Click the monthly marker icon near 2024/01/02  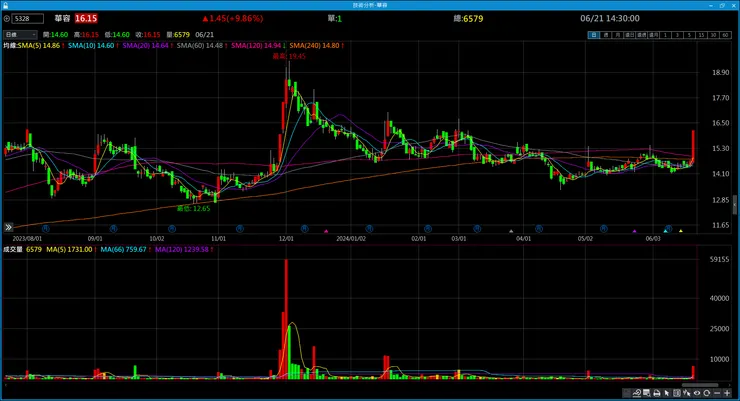[369, 229]
